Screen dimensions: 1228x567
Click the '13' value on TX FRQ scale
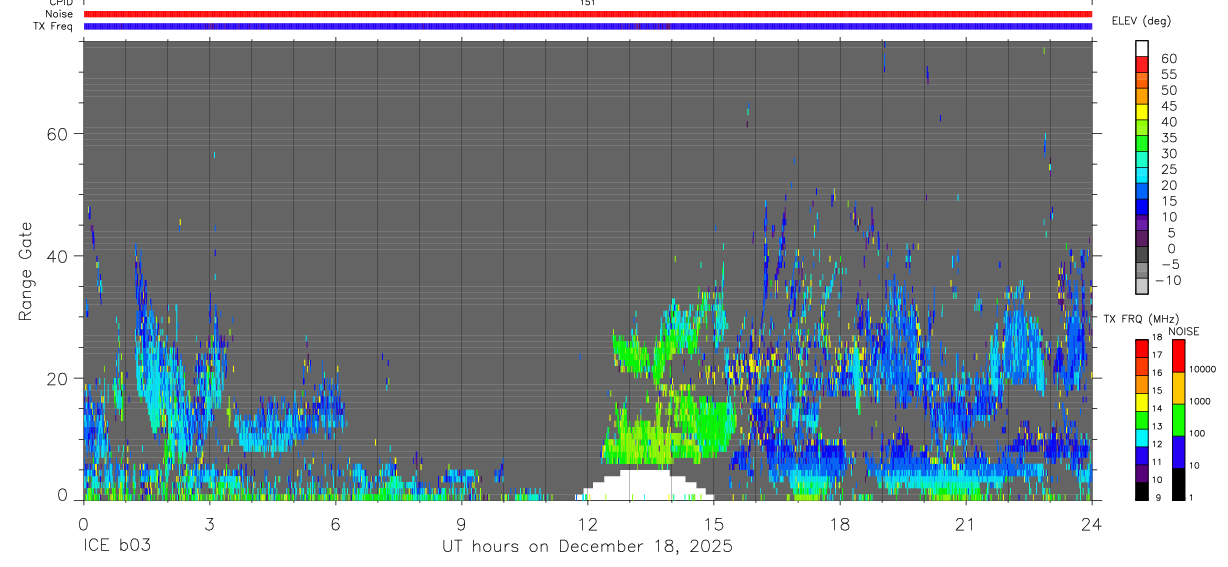1157,426
